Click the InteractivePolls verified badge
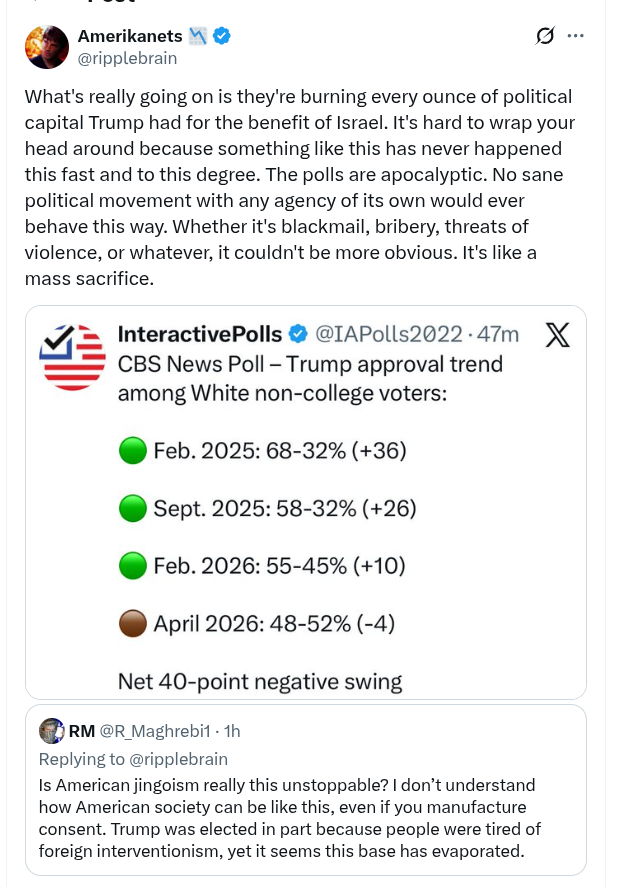 click(x=298, y=334)
